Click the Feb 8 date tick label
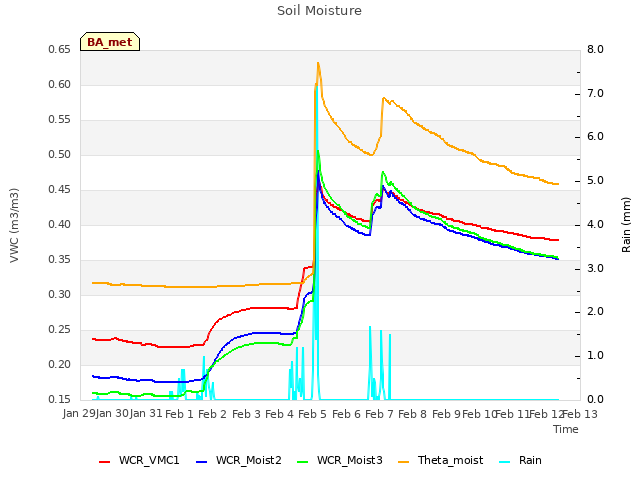The width and height of the screenshot is (640, 480). pos(412,414)
